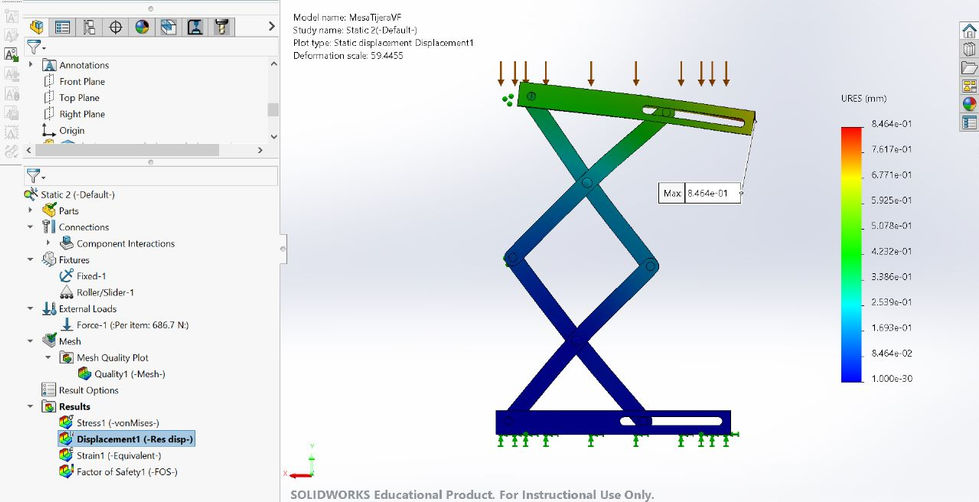Expand the Parts folder
The width and height of the screenshot is (979, 502).
31,210
